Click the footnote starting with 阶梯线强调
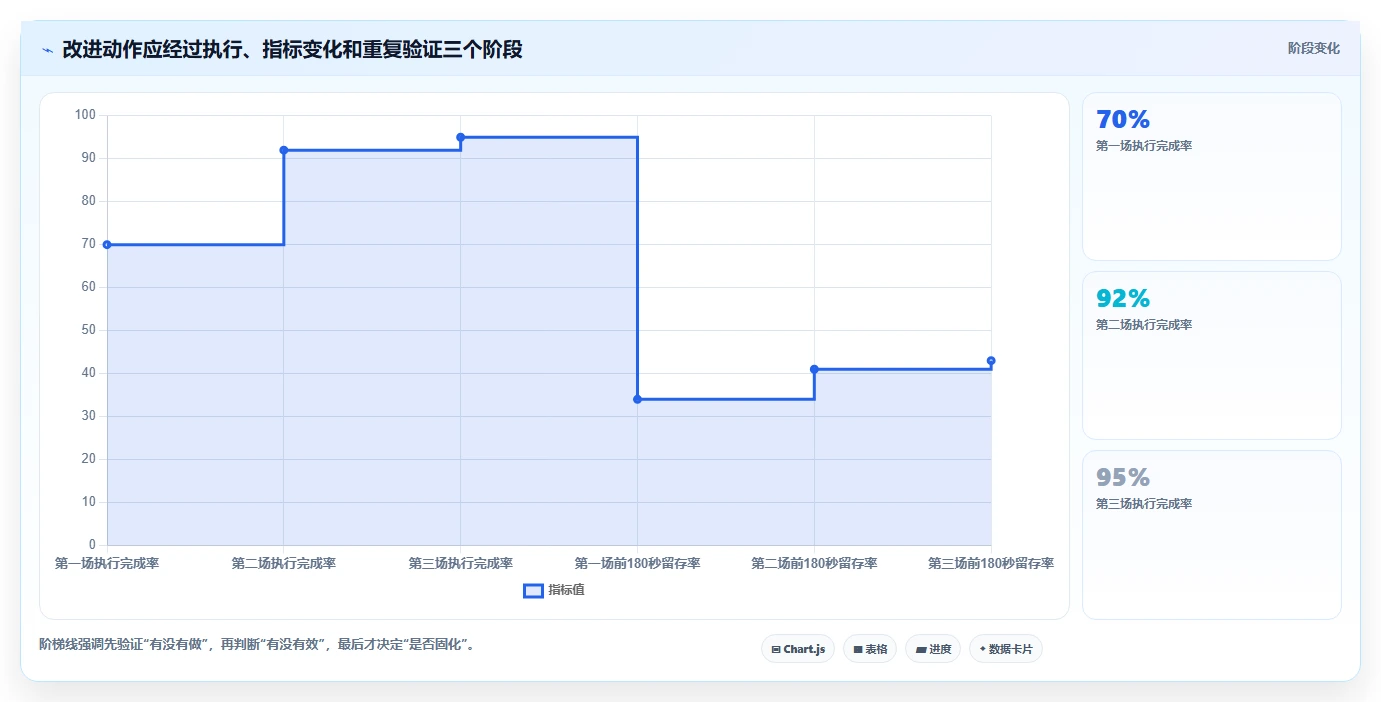1381x702 pixels. [x=259, y=645]
